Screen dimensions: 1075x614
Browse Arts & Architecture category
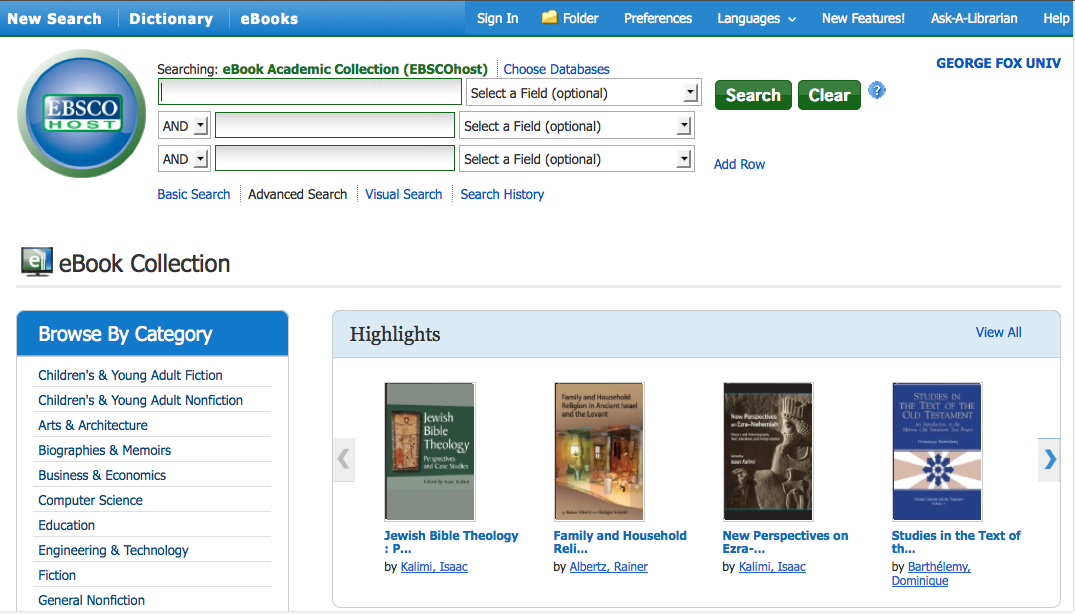[93, 426]
